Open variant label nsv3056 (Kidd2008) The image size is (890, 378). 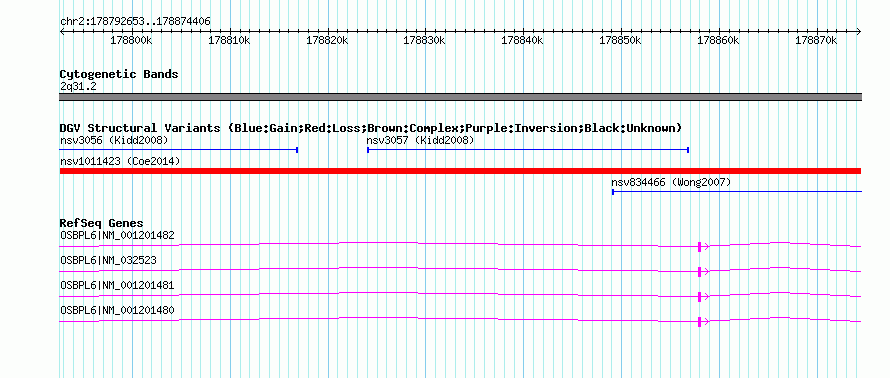coord(114,140)
